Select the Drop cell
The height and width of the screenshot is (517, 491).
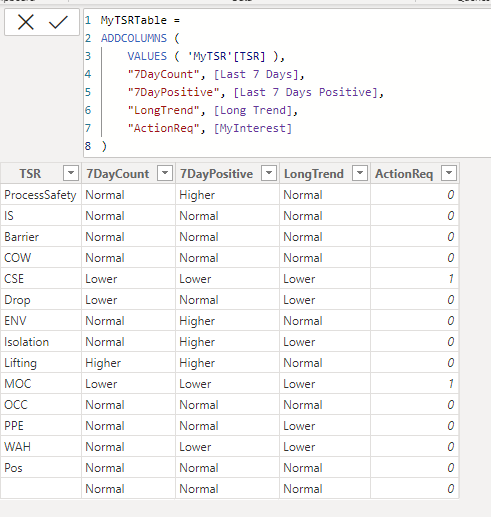pos(40,300)
